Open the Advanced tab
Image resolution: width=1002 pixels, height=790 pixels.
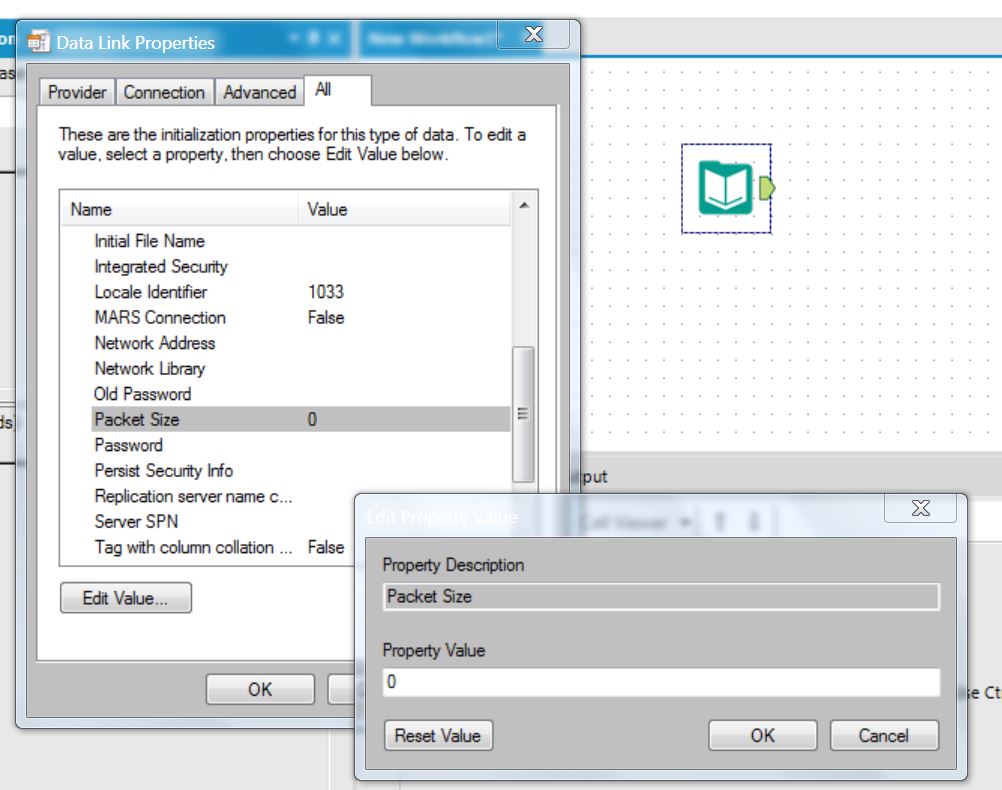pos(258,91)
